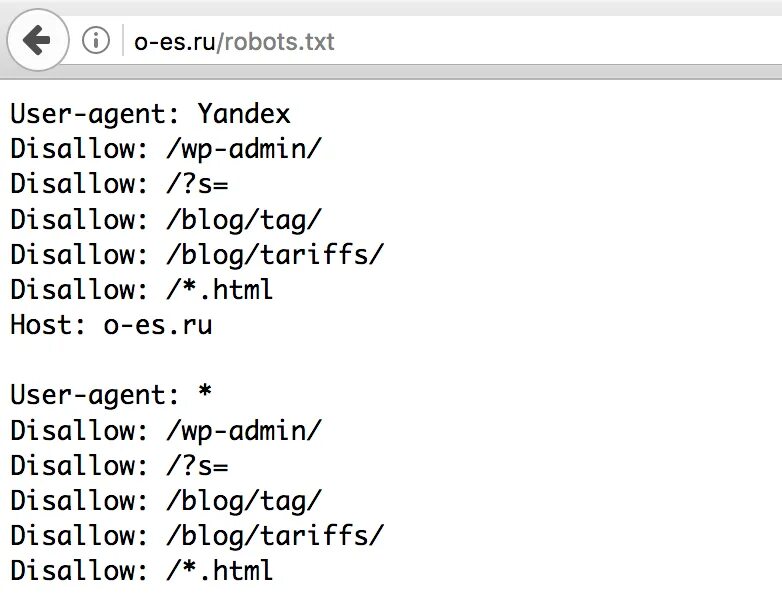Click /wp-admin/ rule in Yandex block
The height and width of the screenshot is (606, 782).
tap(244, 149)
